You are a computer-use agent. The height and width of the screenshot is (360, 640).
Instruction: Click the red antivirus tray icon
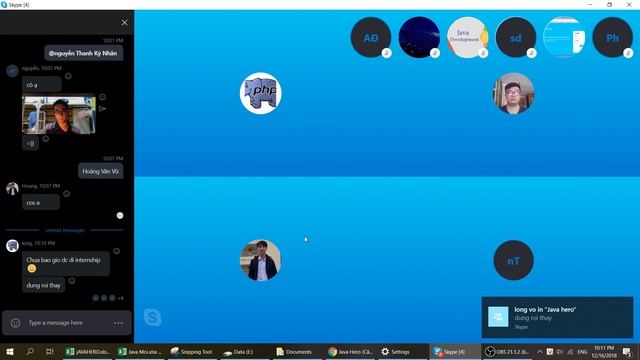click(550, 351)
